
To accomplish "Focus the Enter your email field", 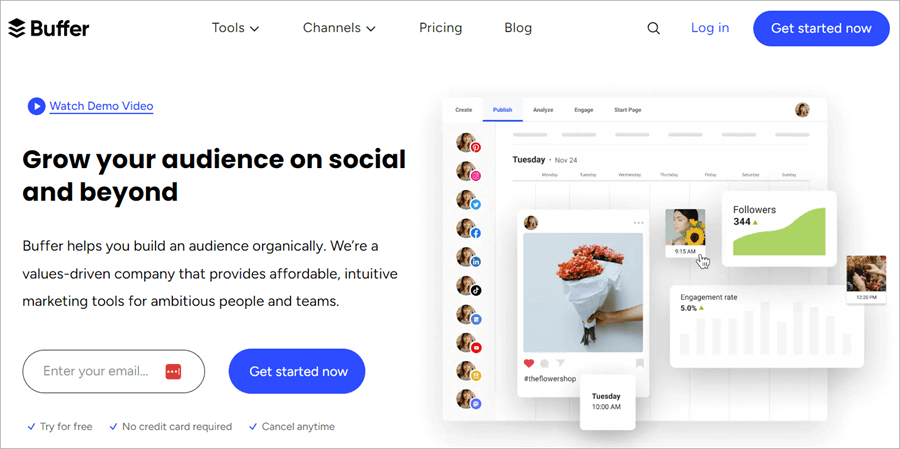I will [x=114, y=371].
